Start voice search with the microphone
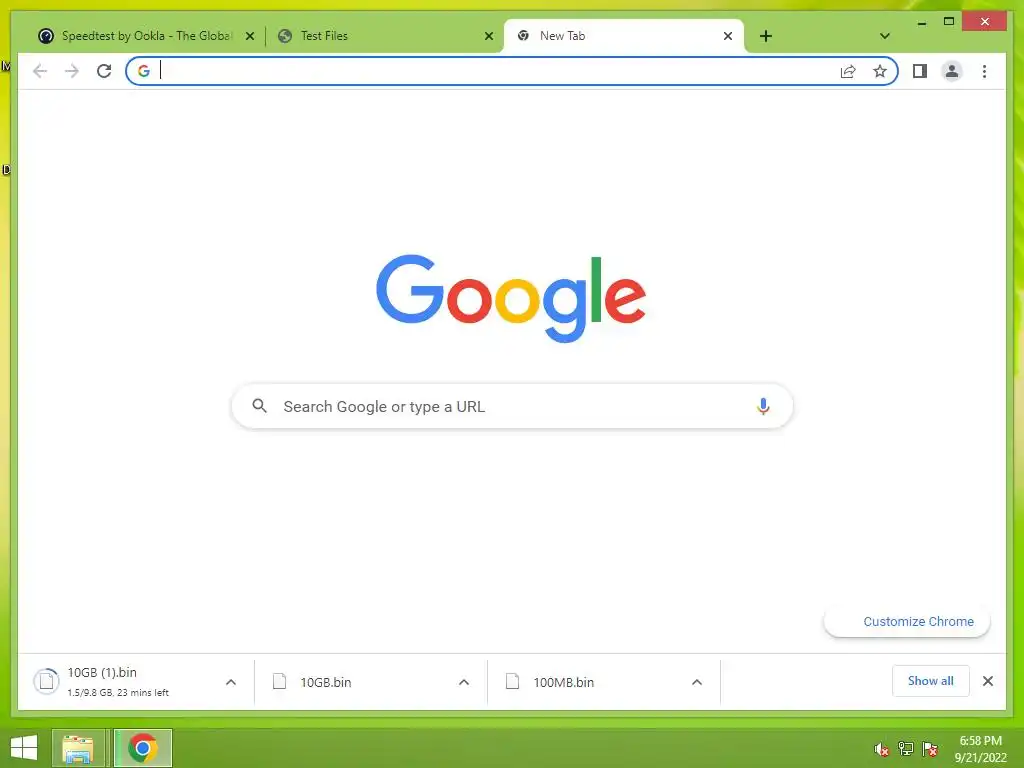Image resolution: width=1024 pixels, height=768 pixels. coord(763,406)
